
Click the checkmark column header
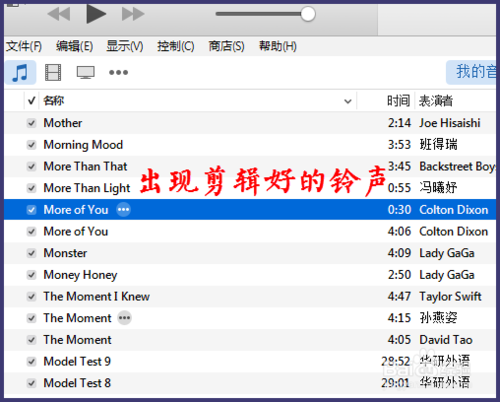point(32,100)
